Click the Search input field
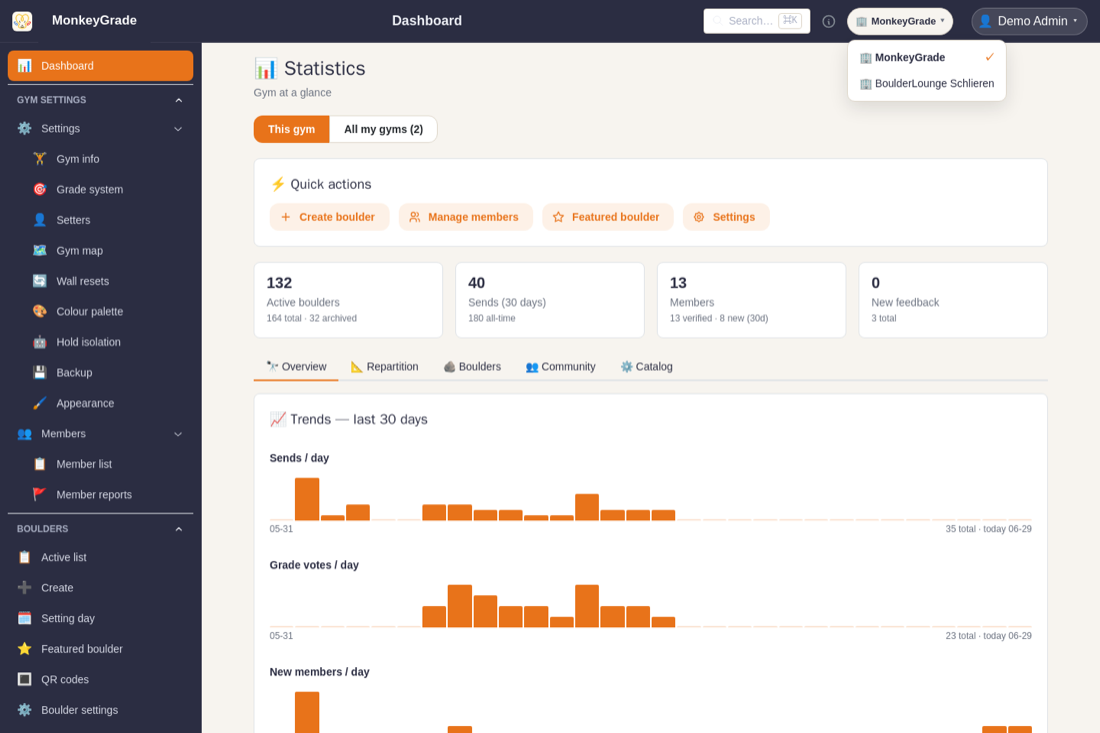This screenshot has width=1100, height=733. click(756, 21)
